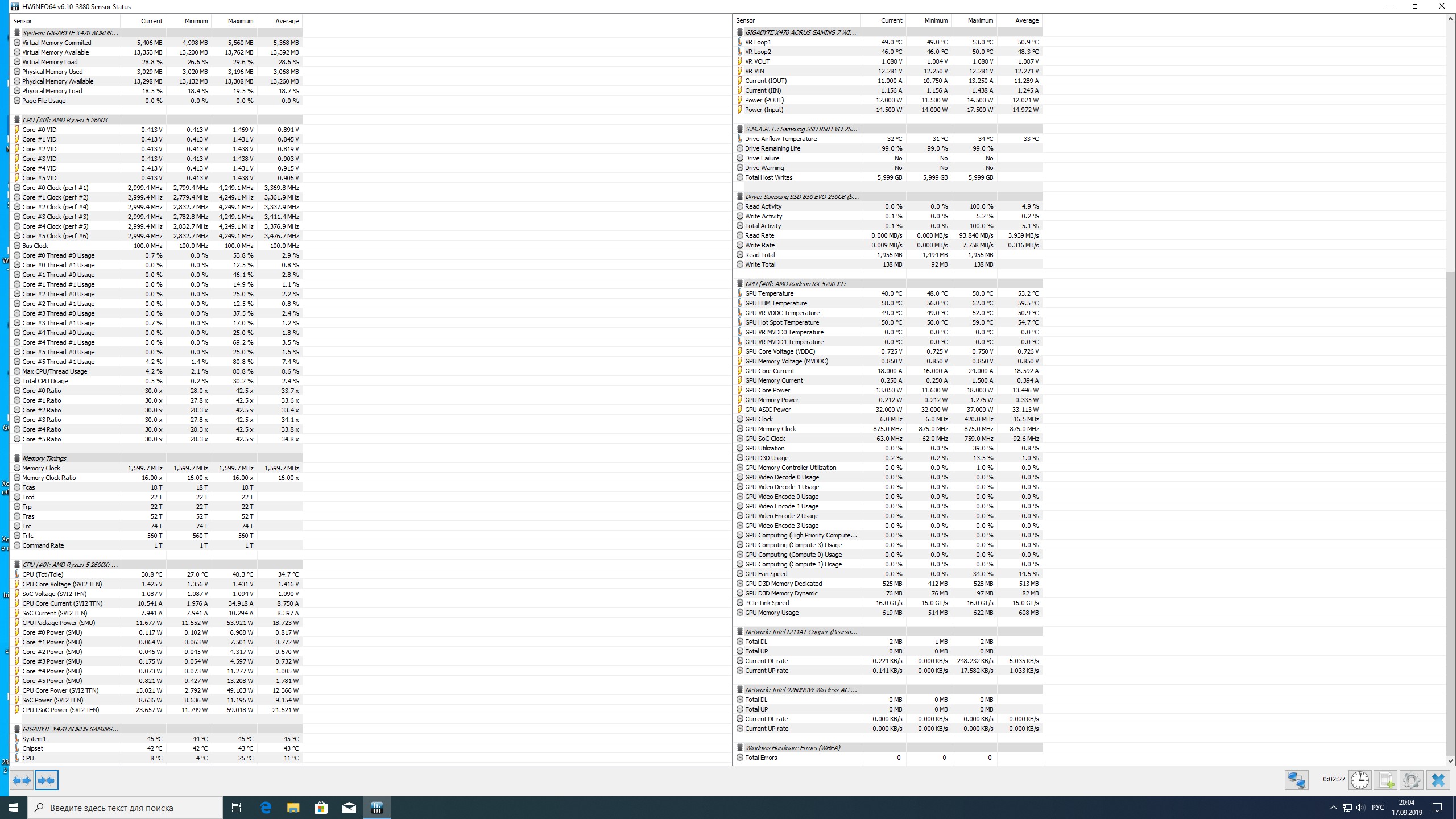
Task: Select the Memory Timings group header
Action: click(44, 458)
